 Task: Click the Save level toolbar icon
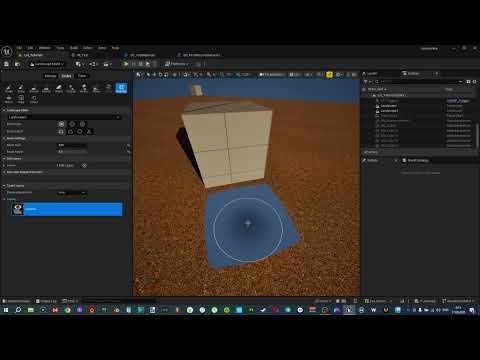pyautogui.click(x=6, y=64)
